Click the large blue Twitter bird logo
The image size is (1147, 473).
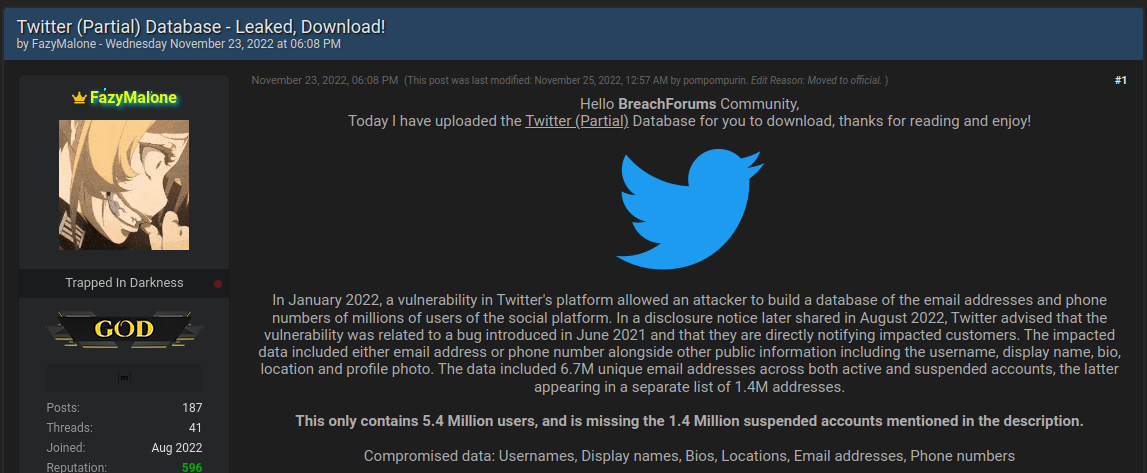(x=690, y=210)
